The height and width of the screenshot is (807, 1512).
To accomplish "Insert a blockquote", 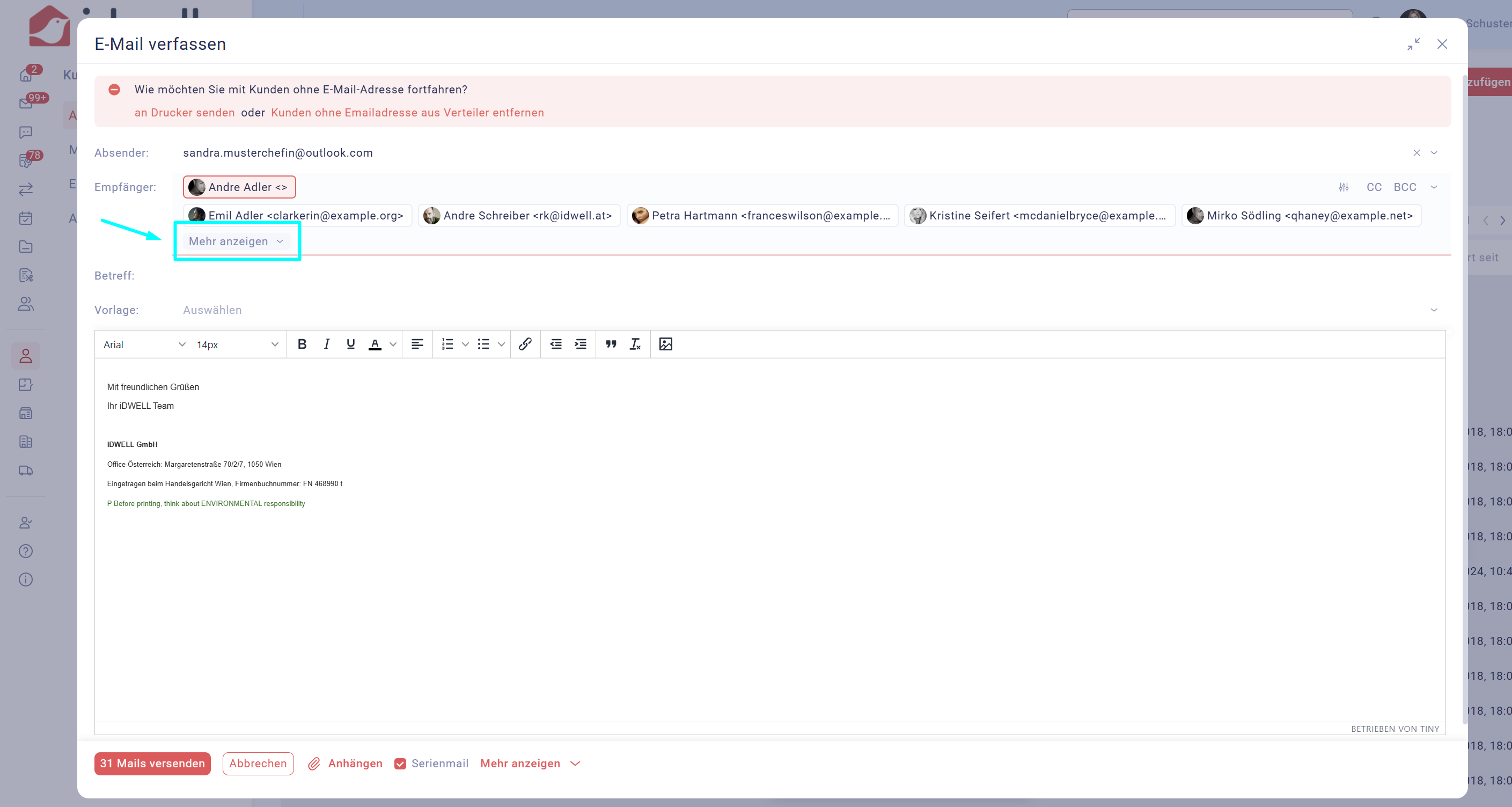I will click(x=611, y=344).
